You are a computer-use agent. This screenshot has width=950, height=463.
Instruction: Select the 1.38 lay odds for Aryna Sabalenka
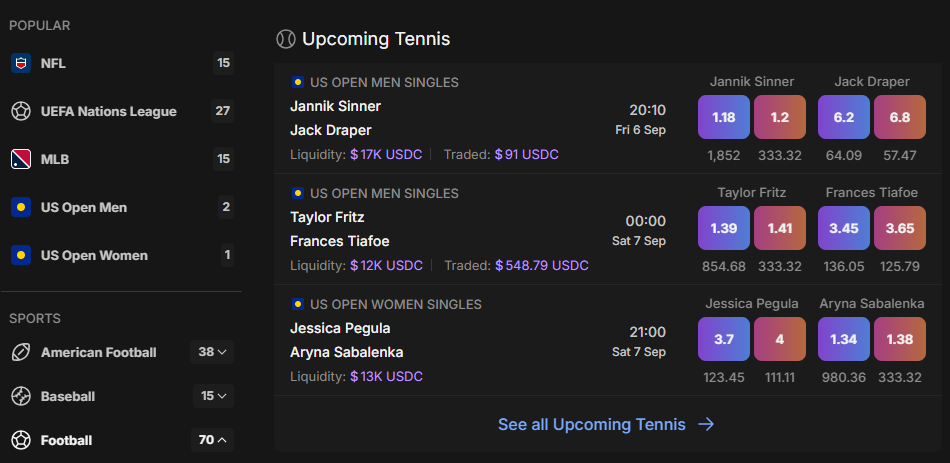point(900,339)
